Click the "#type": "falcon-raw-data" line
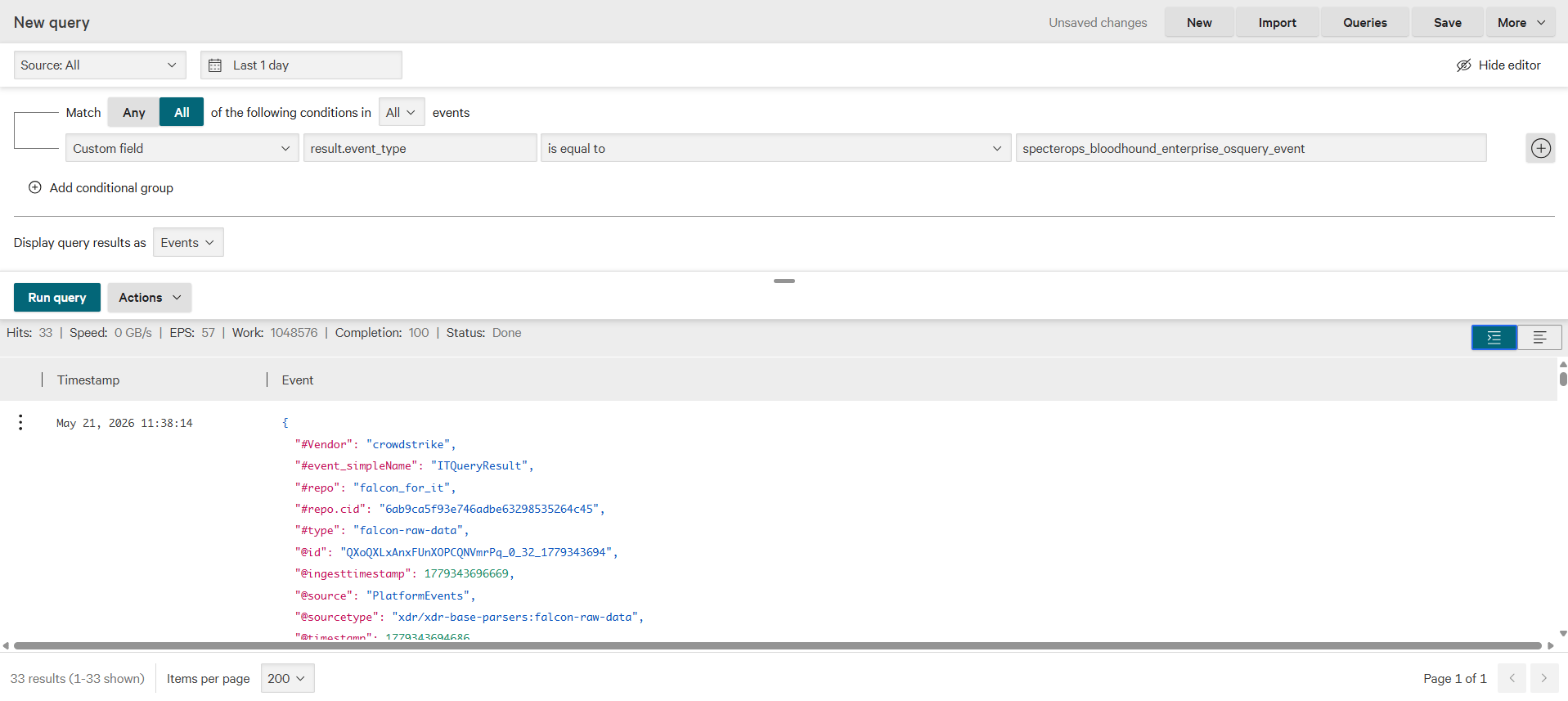Viewport: 1568px width, 701px height. point(382,530)
